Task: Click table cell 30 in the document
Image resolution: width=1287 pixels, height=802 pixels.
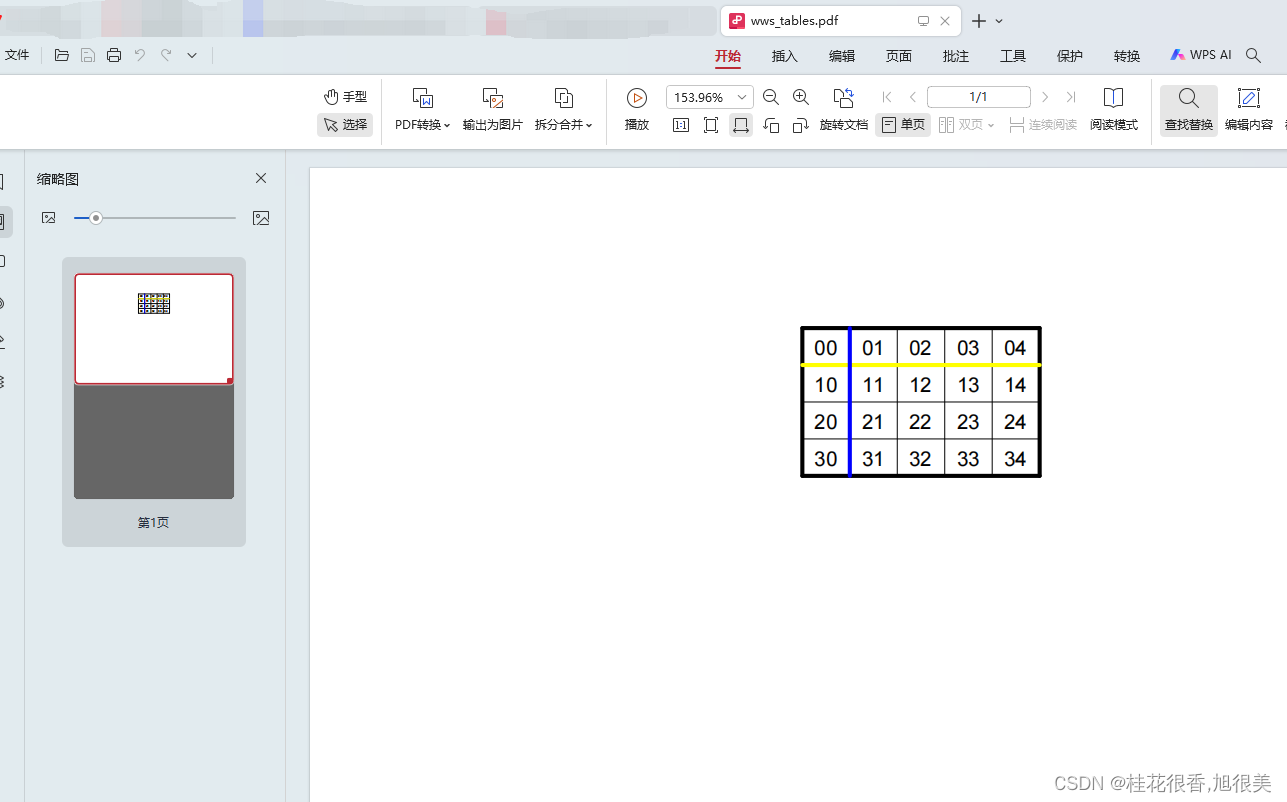Action: (x=826, y=459)
